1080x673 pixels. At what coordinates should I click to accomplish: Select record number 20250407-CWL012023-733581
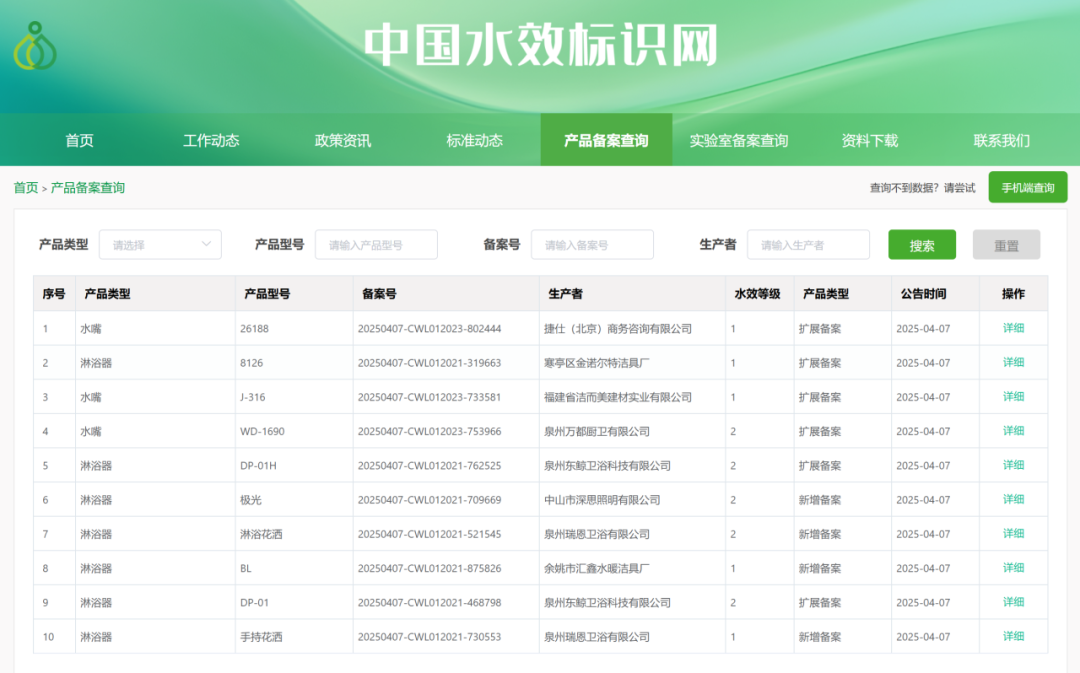(429, 397)
